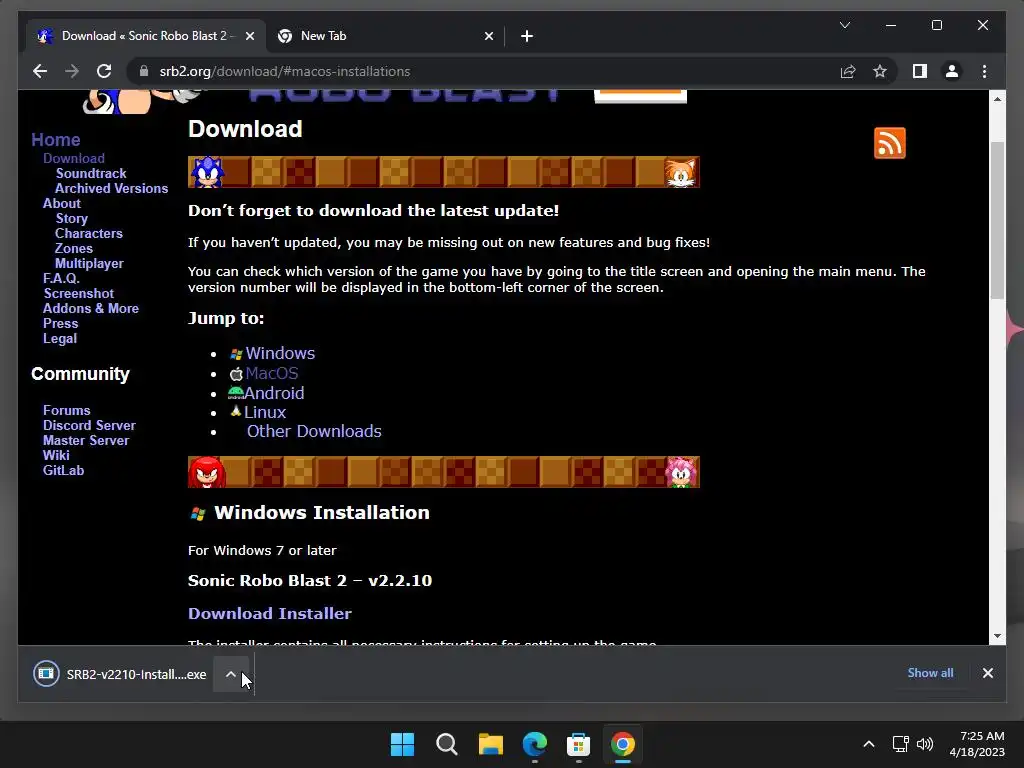Open the Chrome profile icon
This screenshot has width=1024, height=768.
pos(952,71)
